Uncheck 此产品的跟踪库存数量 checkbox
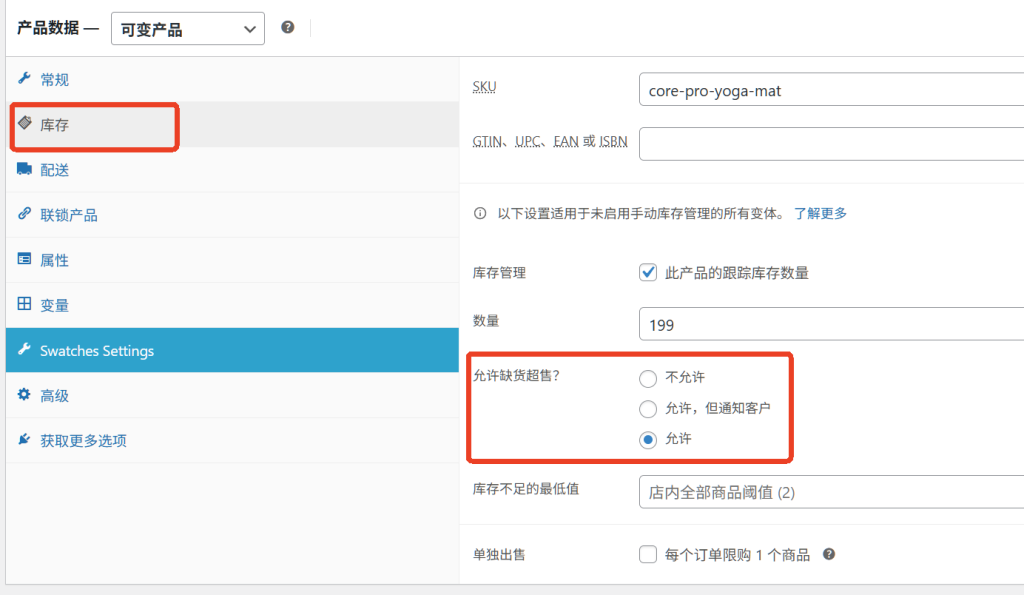This screenshot has height=595, width=1024. [x=648, y=272]
